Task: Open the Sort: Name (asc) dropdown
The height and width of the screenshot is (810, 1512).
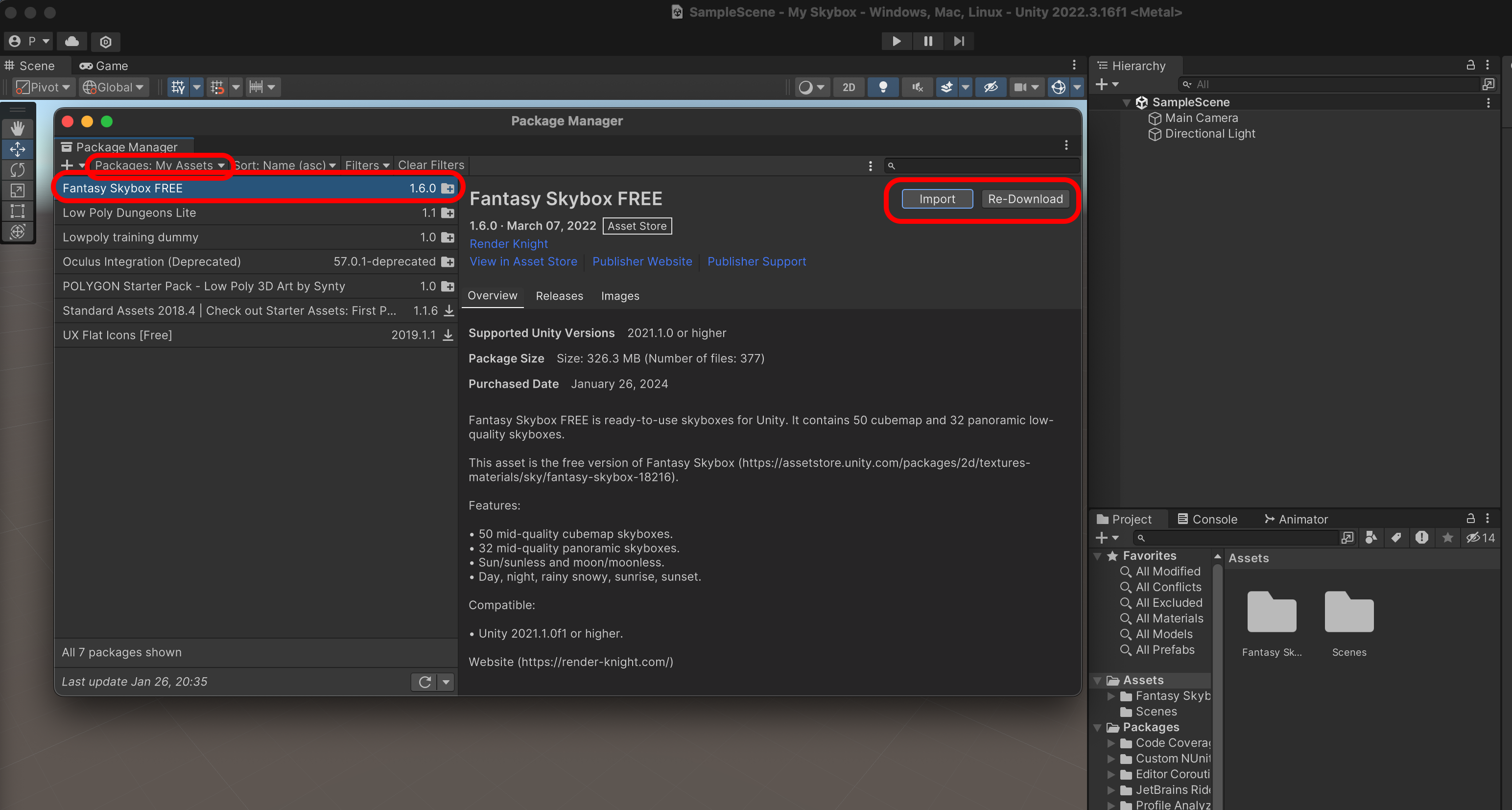Action: [284, 166]
